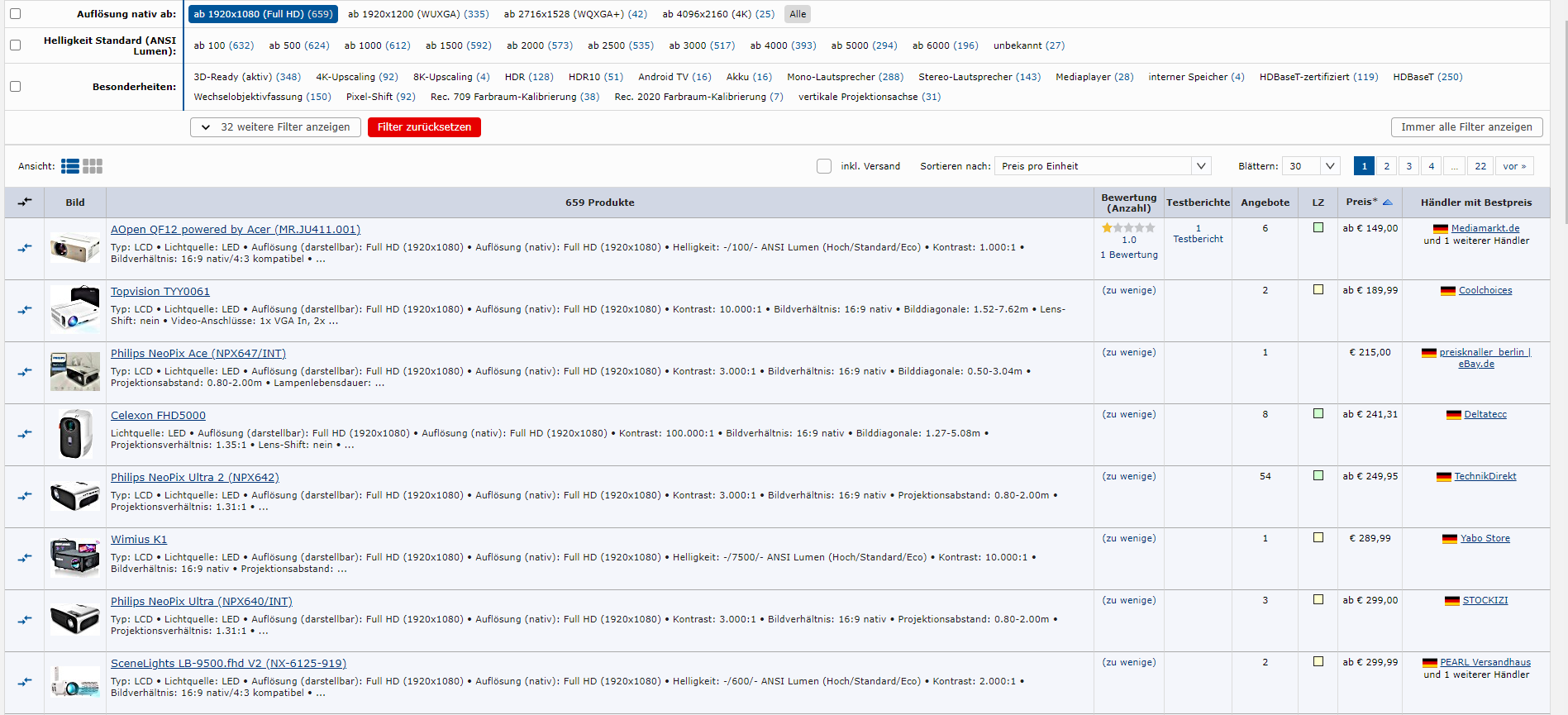The height and width of the screenshot is (715, 1568).
Task: Add Wimius K1 to comparison
Action: (25, 558)
